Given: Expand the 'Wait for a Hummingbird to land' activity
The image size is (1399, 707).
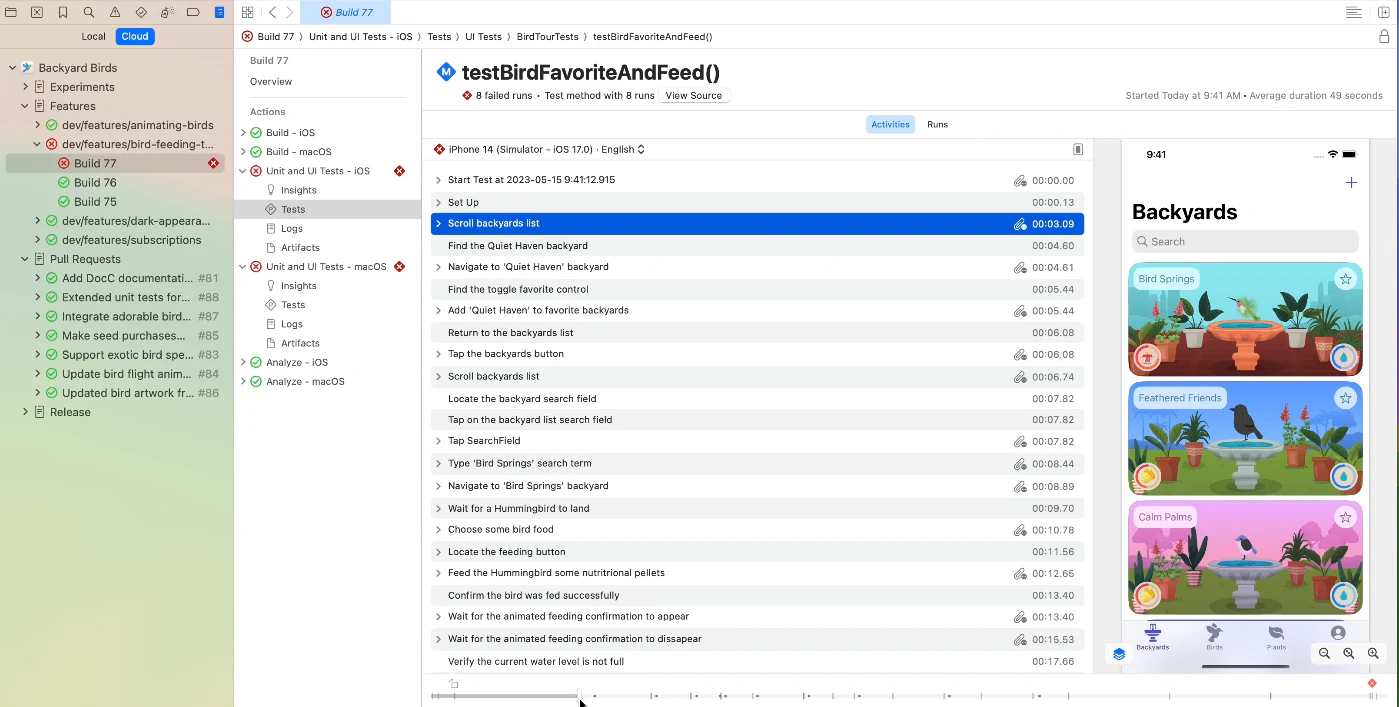Looking at the screenshot, I should point(438,508).
